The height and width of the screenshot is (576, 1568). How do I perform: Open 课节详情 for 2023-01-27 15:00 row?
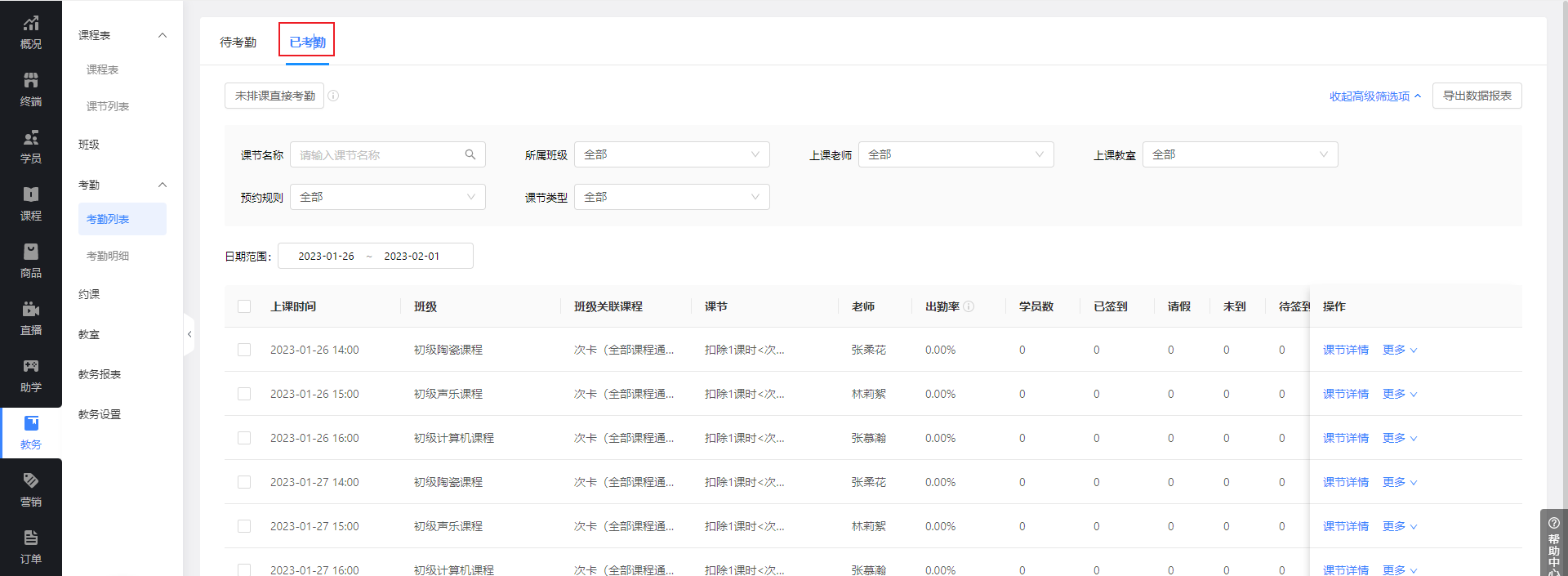[x=1346, y=526]
